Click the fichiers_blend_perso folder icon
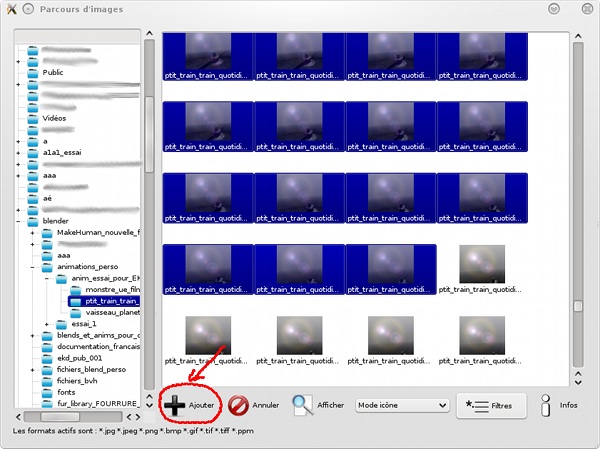The image size is (600, 449). pos(47,370)
